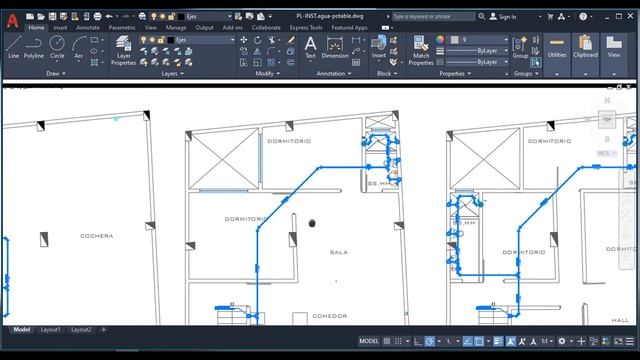Switch to the Layout1 tab

(x=50, y=330)
